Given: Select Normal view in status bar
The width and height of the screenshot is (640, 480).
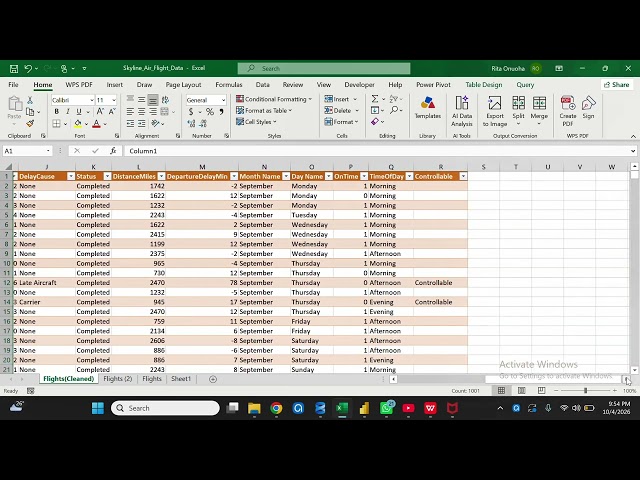Looking at the screenshot, I should 501,391.
